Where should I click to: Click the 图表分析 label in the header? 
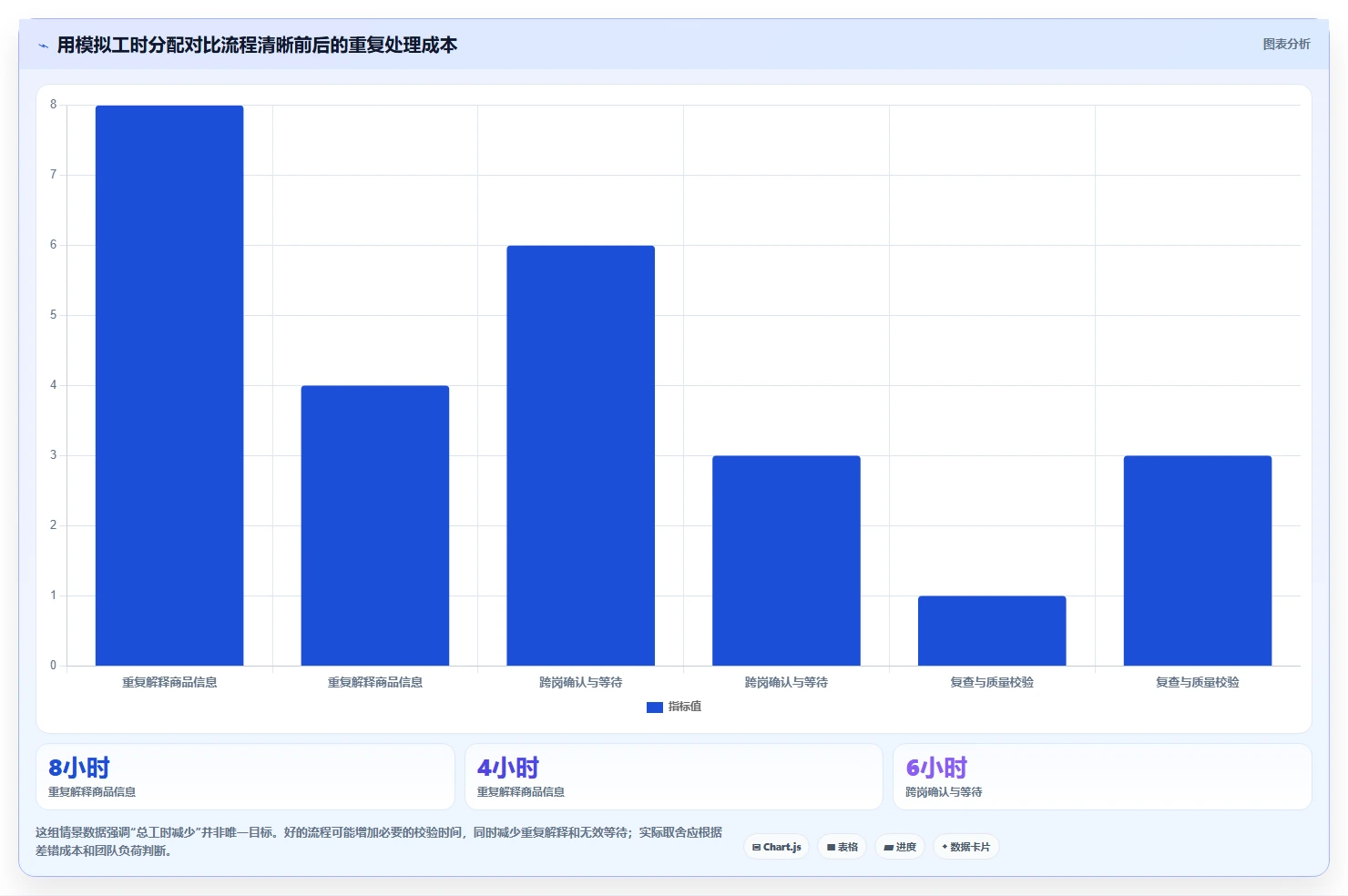[x=1286, y=44]
